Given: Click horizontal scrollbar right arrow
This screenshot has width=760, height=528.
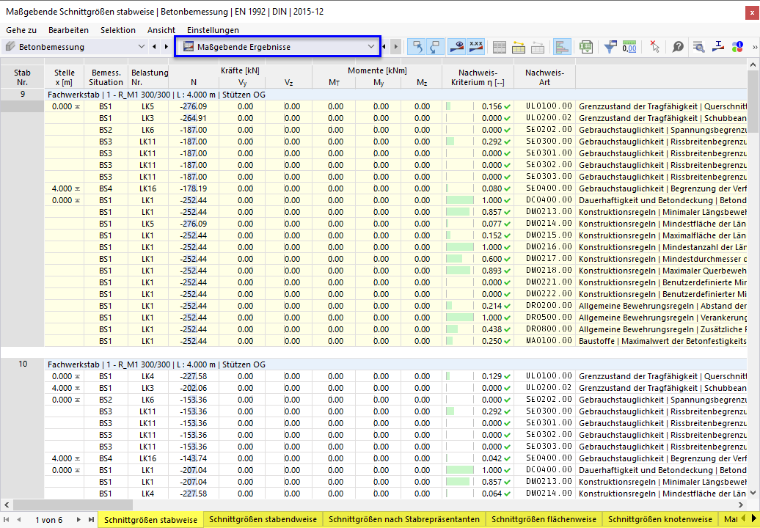Looking at the screenshot, I should click(741, 505).
